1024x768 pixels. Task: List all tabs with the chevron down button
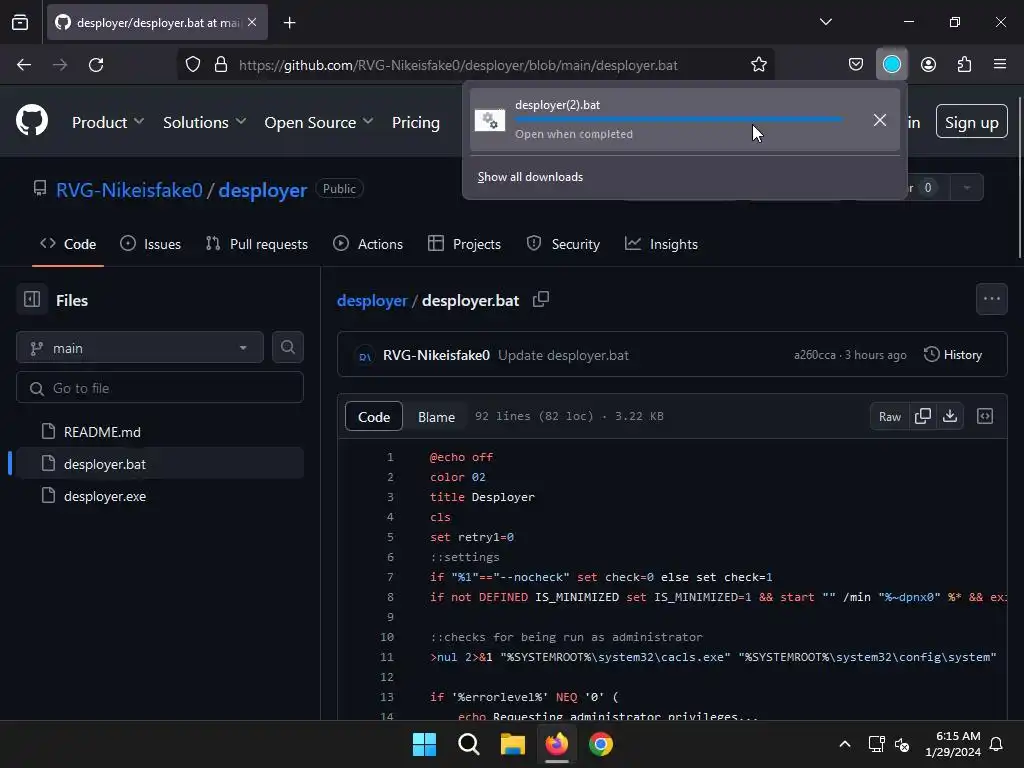825,22
